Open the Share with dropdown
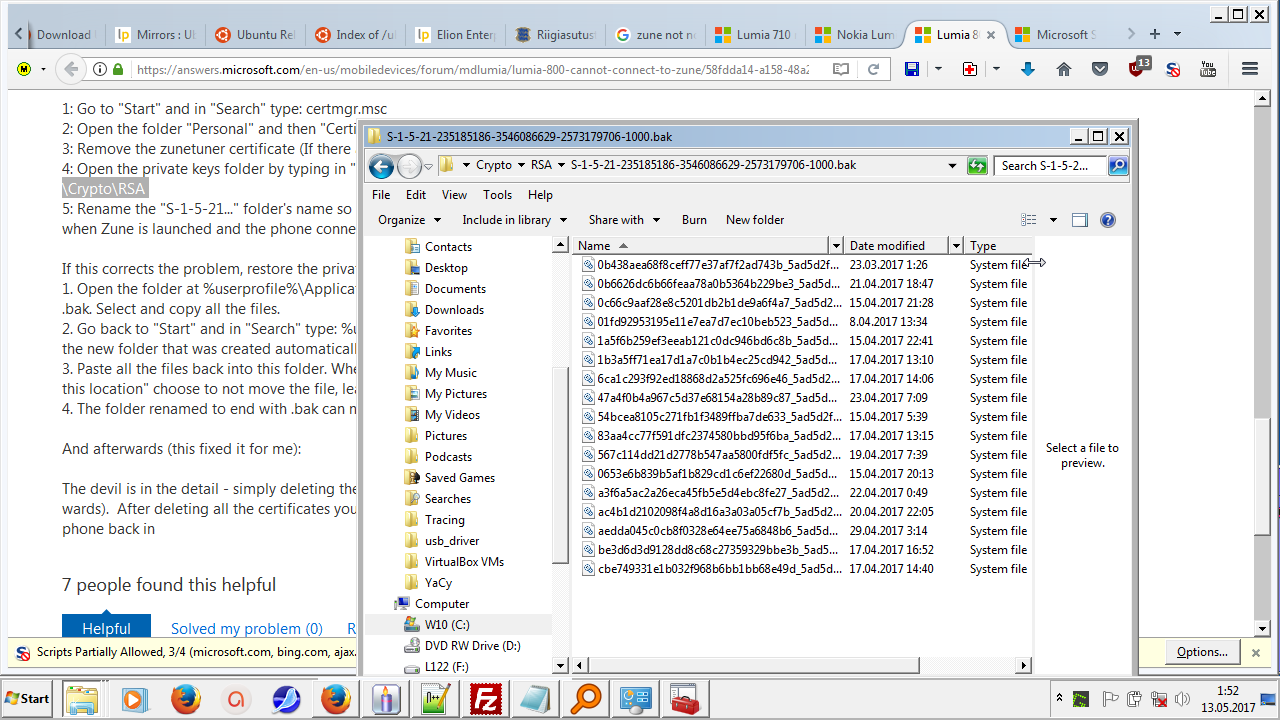Image resolution: width=1280 pixels, height=720 pixels. pyautogui.click(x=624, y=220)
